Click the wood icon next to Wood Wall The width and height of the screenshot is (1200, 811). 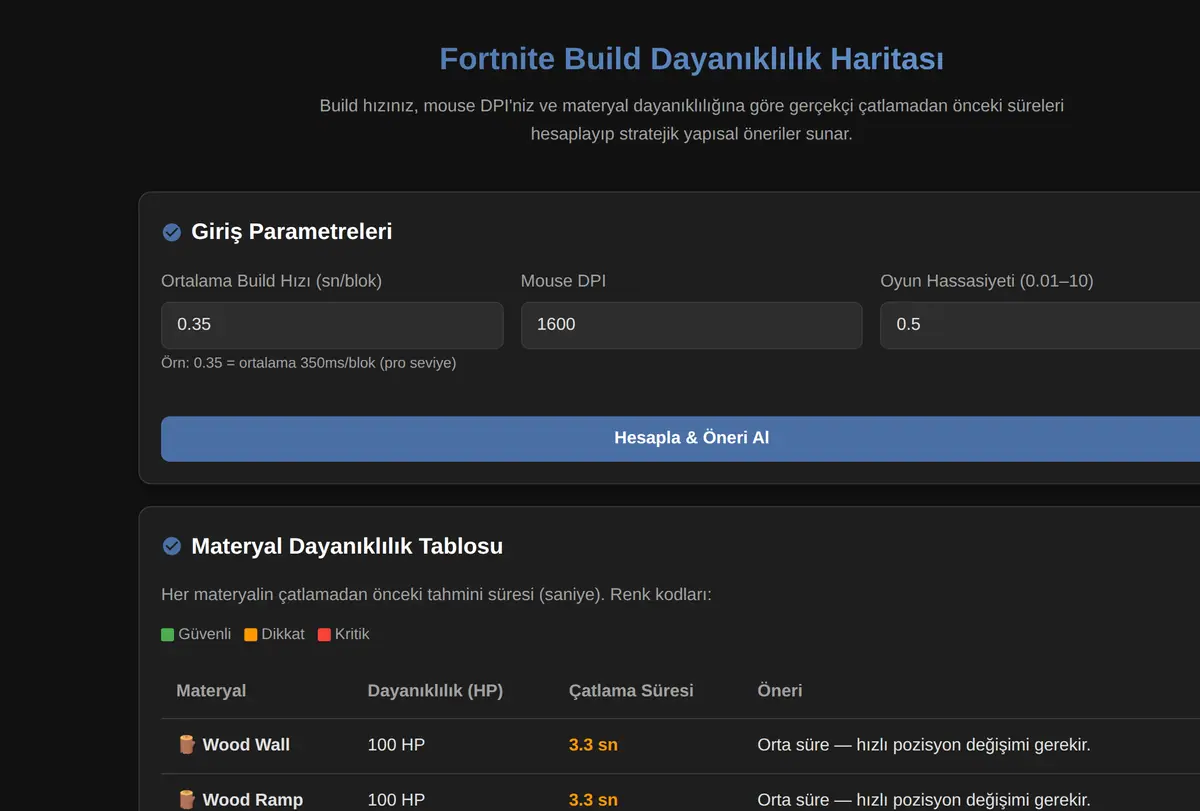coord(186,744)
